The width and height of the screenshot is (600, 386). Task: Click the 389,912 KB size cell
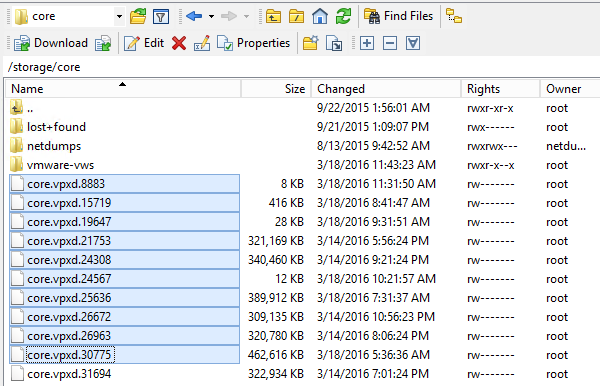click(x=276, y=298)
